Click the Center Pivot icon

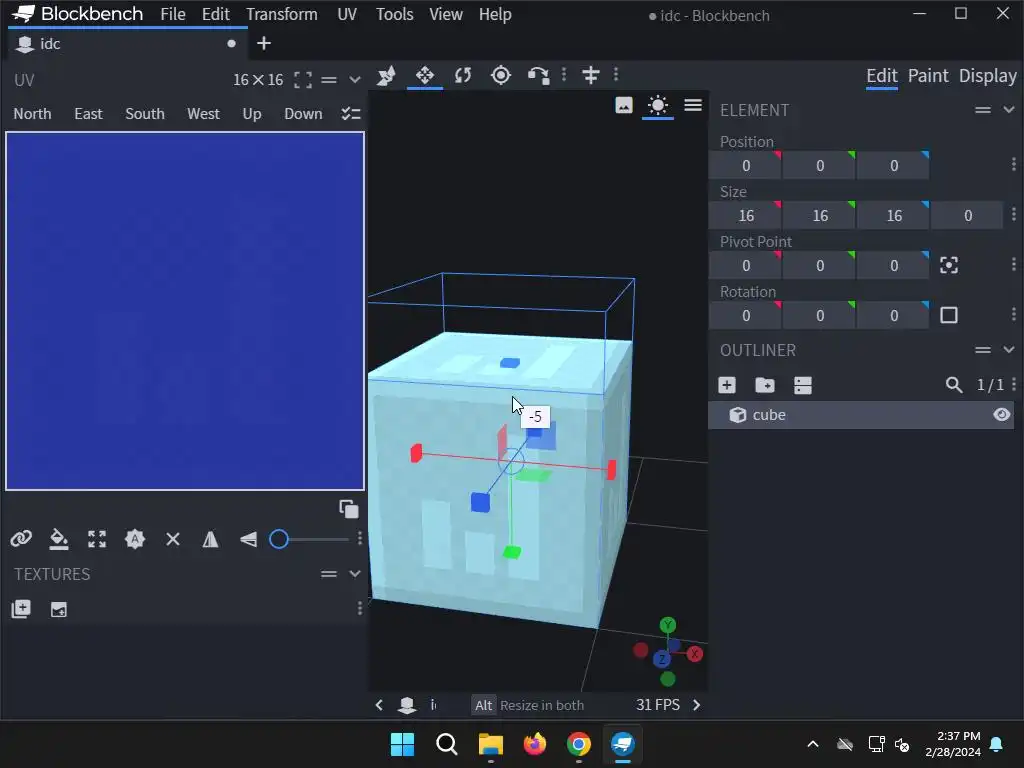(x=949, y=265)
